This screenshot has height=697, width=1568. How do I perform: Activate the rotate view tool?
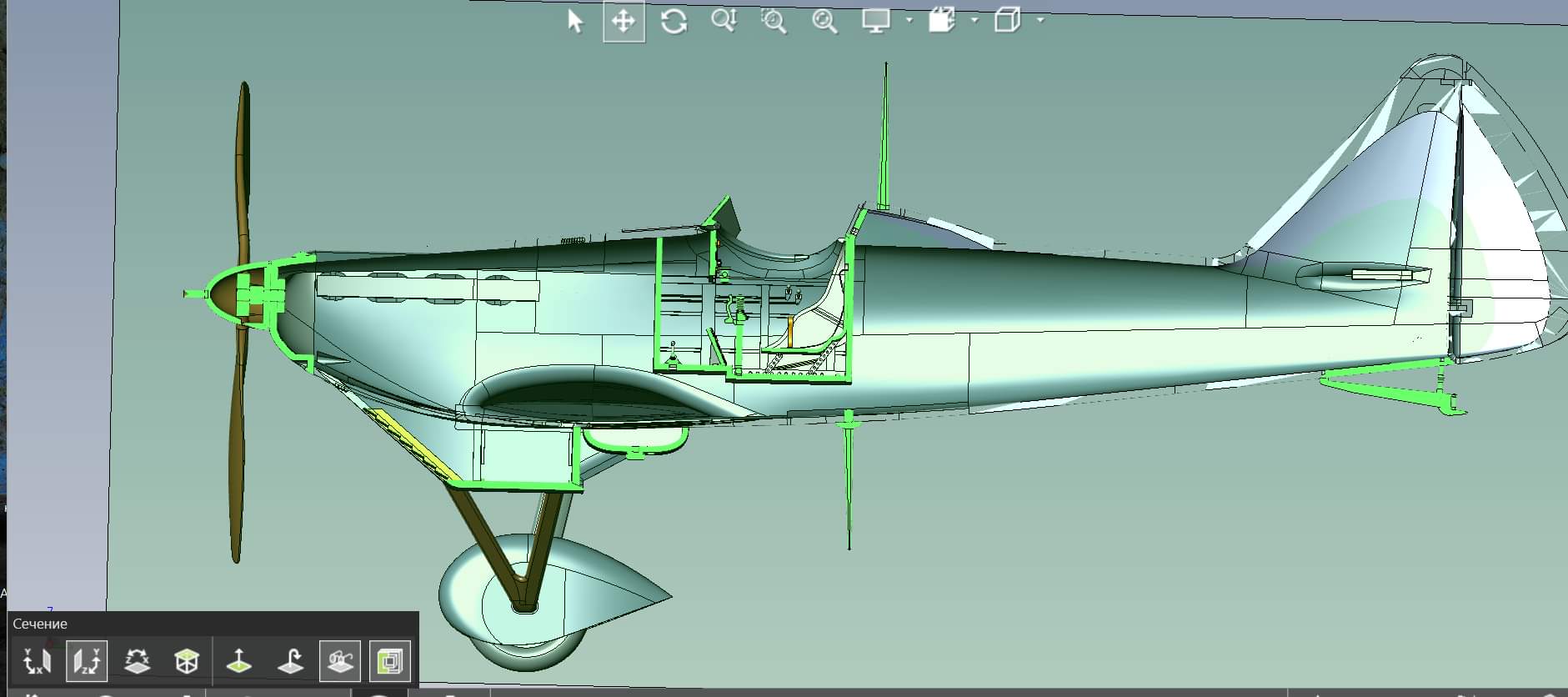674,22
